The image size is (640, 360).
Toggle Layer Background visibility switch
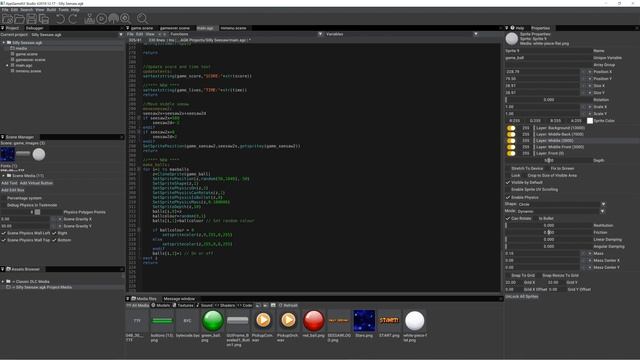click(x=511, y=128)
